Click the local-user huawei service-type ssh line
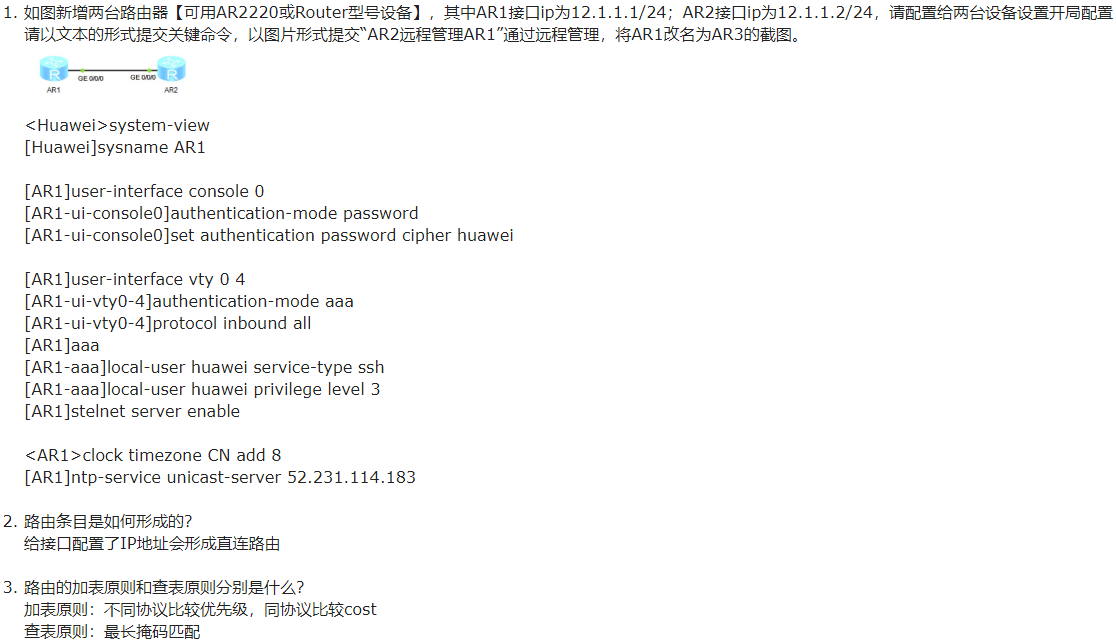1116x643 pixels. click(204, 367)
